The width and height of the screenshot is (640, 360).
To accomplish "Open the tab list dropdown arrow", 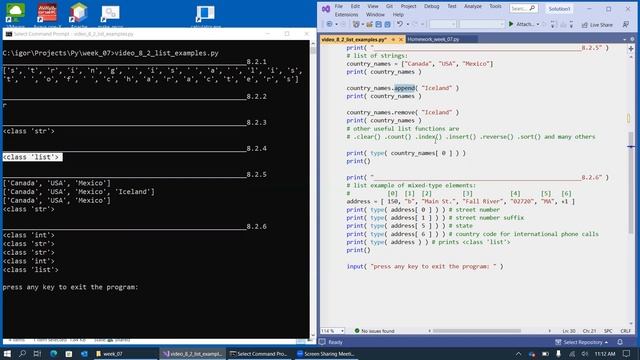I will [x=624, y=39].
